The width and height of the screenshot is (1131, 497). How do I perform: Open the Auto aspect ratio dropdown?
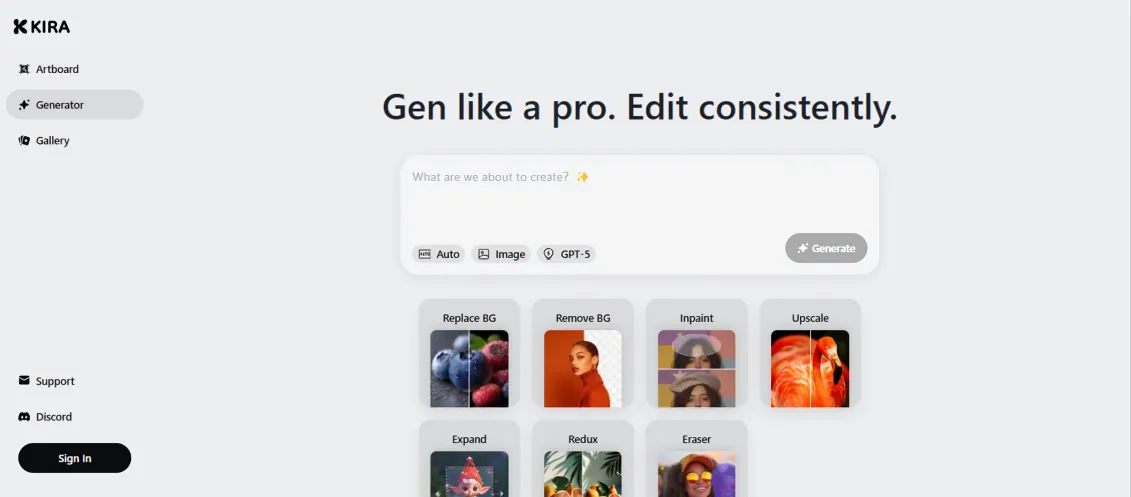(439, 254)
